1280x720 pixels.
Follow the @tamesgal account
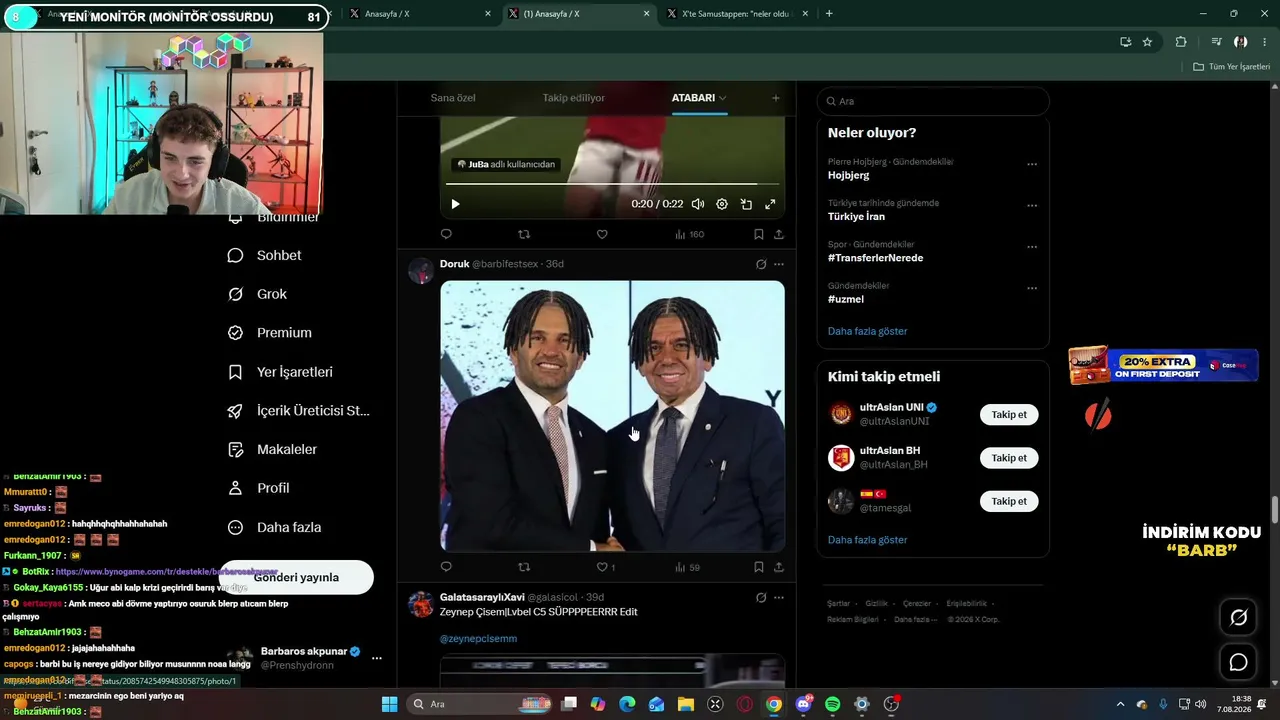[x=1009, y=501]
